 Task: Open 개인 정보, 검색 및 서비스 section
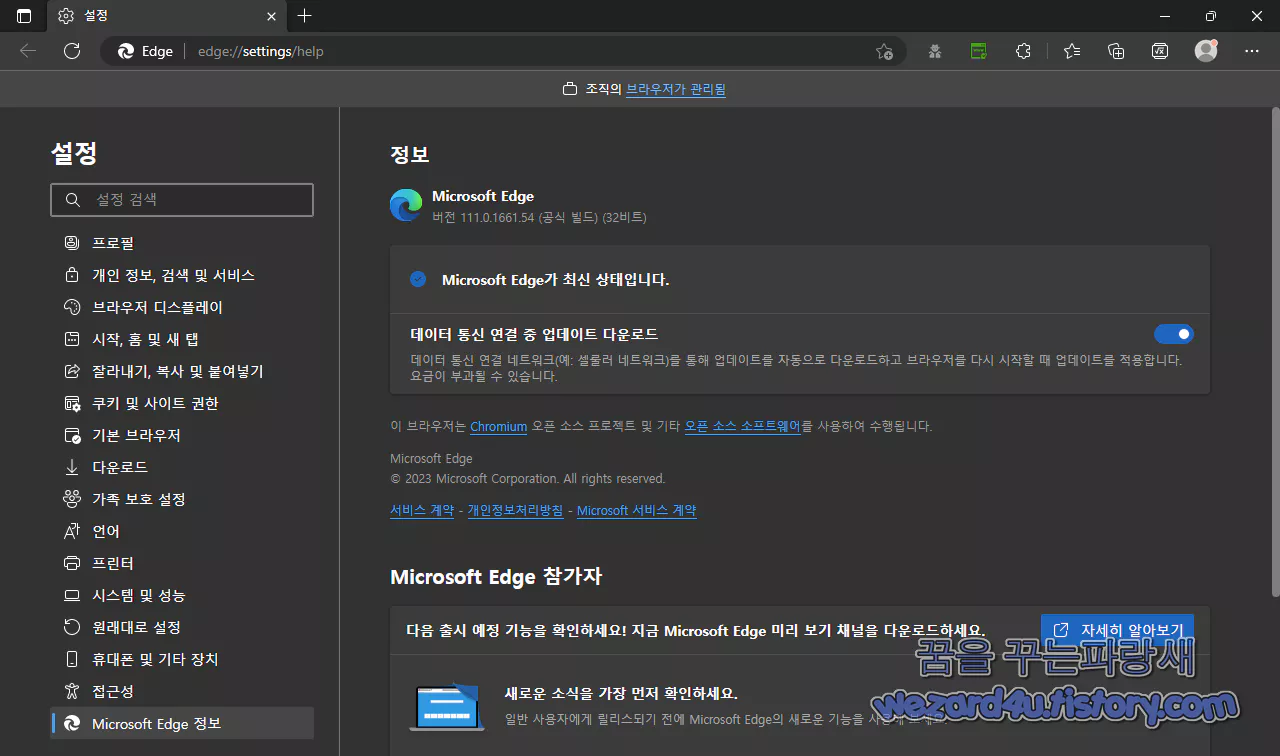pos(182,275)
